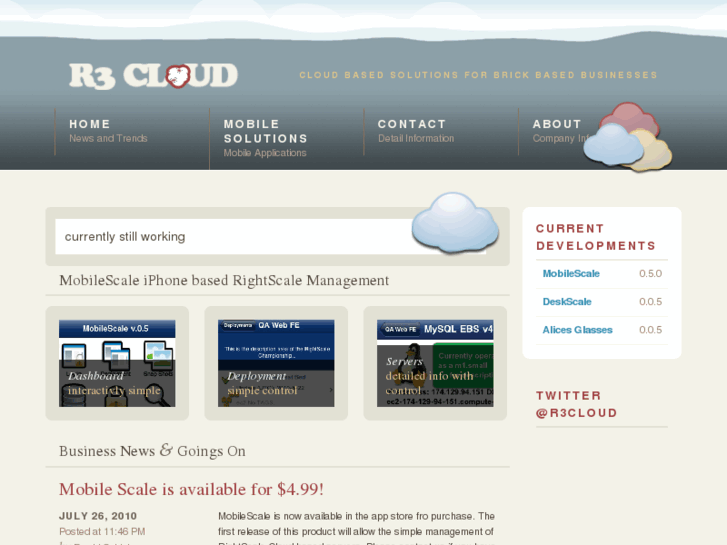
Task: Click the three-cloud graphic in the navigation bar
Action: (x=628, y=137)
